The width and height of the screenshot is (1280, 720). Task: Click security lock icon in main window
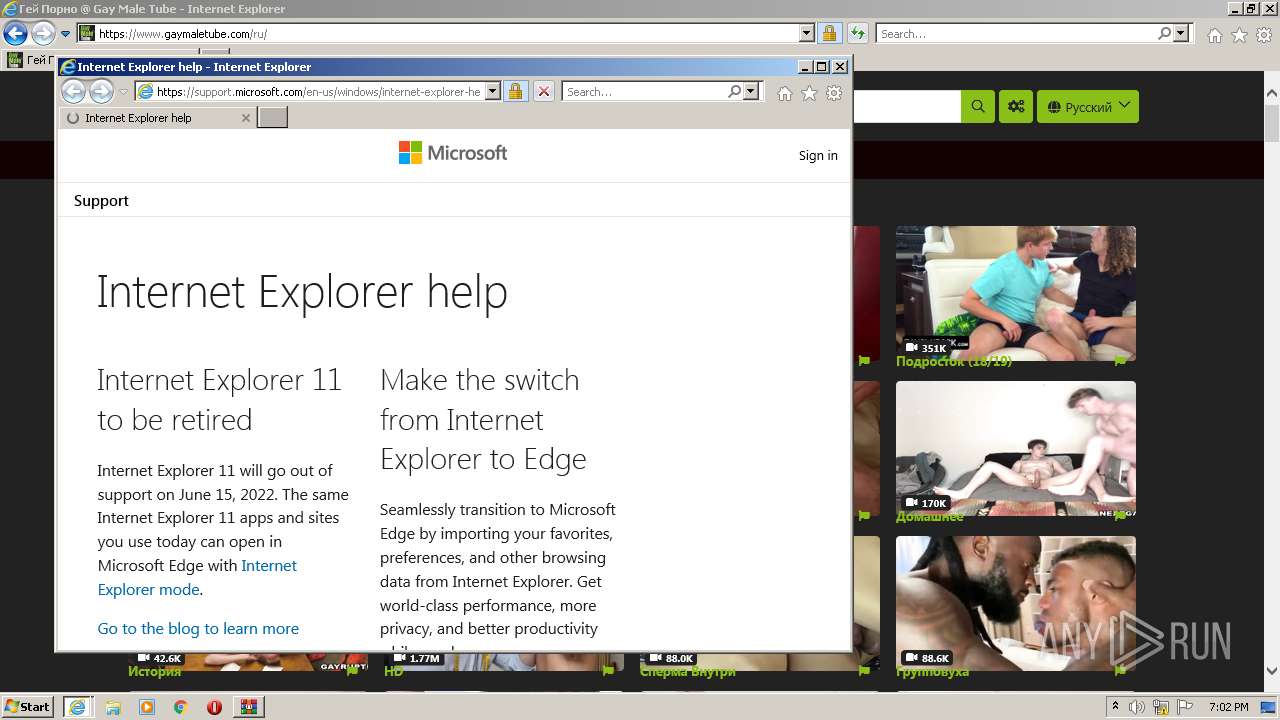[x=829, y=34]
